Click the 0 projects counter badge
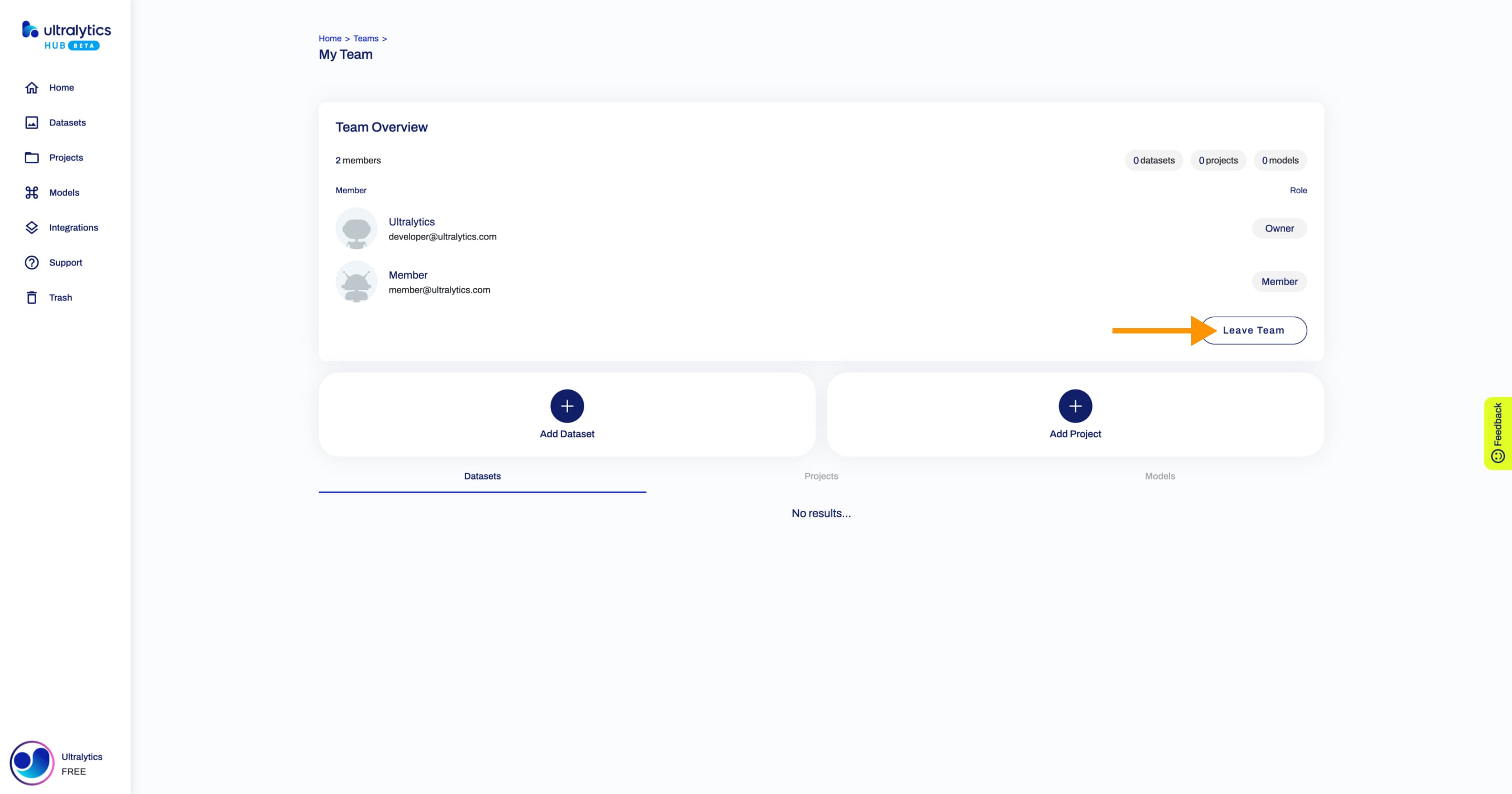 [1218, 160]
